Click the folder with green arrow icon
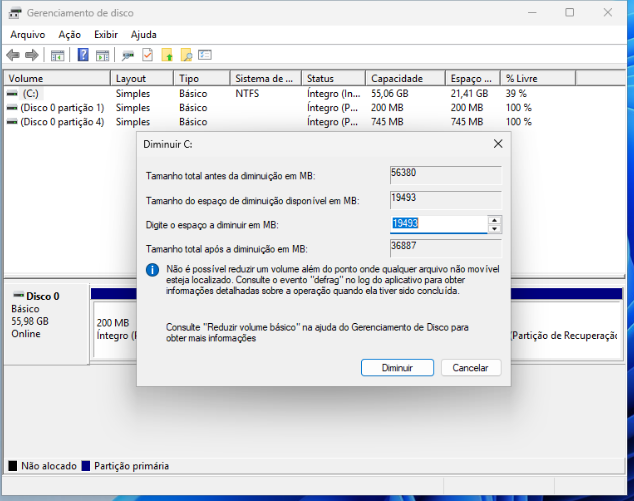Image resolution: width=634 pixels, height=501 pixels. coord(167,55)
